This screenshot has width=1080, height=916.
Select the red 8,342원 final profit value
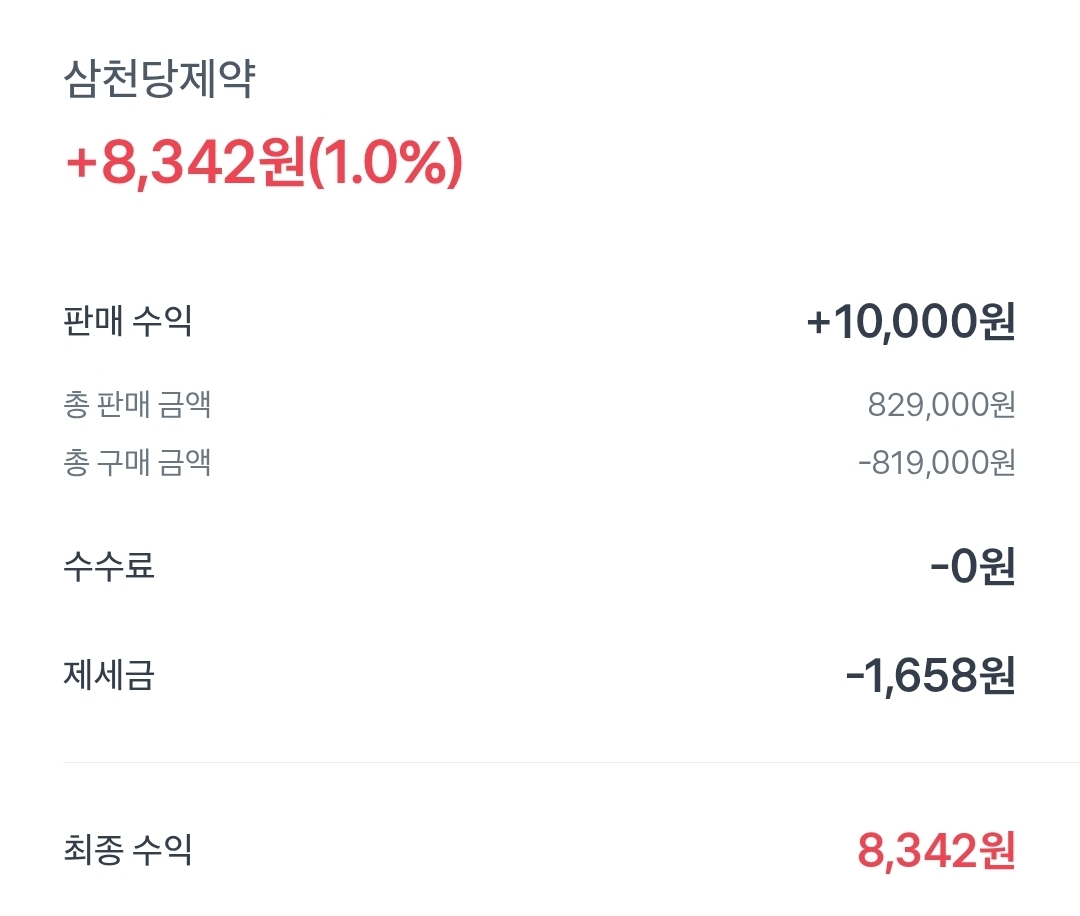pos(936,851)
